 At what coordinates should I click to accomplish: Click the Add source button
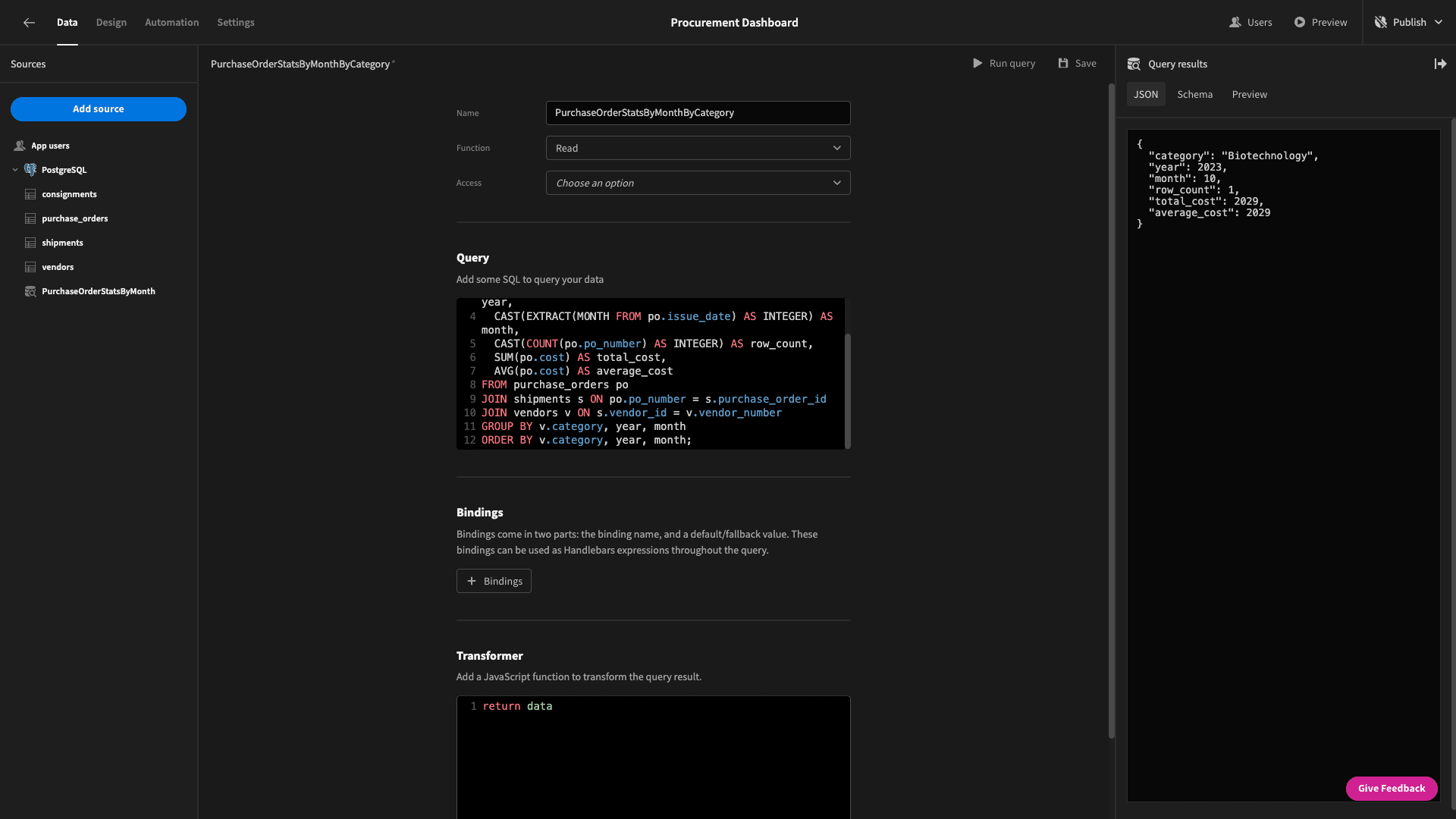click(x=99, y=109)
